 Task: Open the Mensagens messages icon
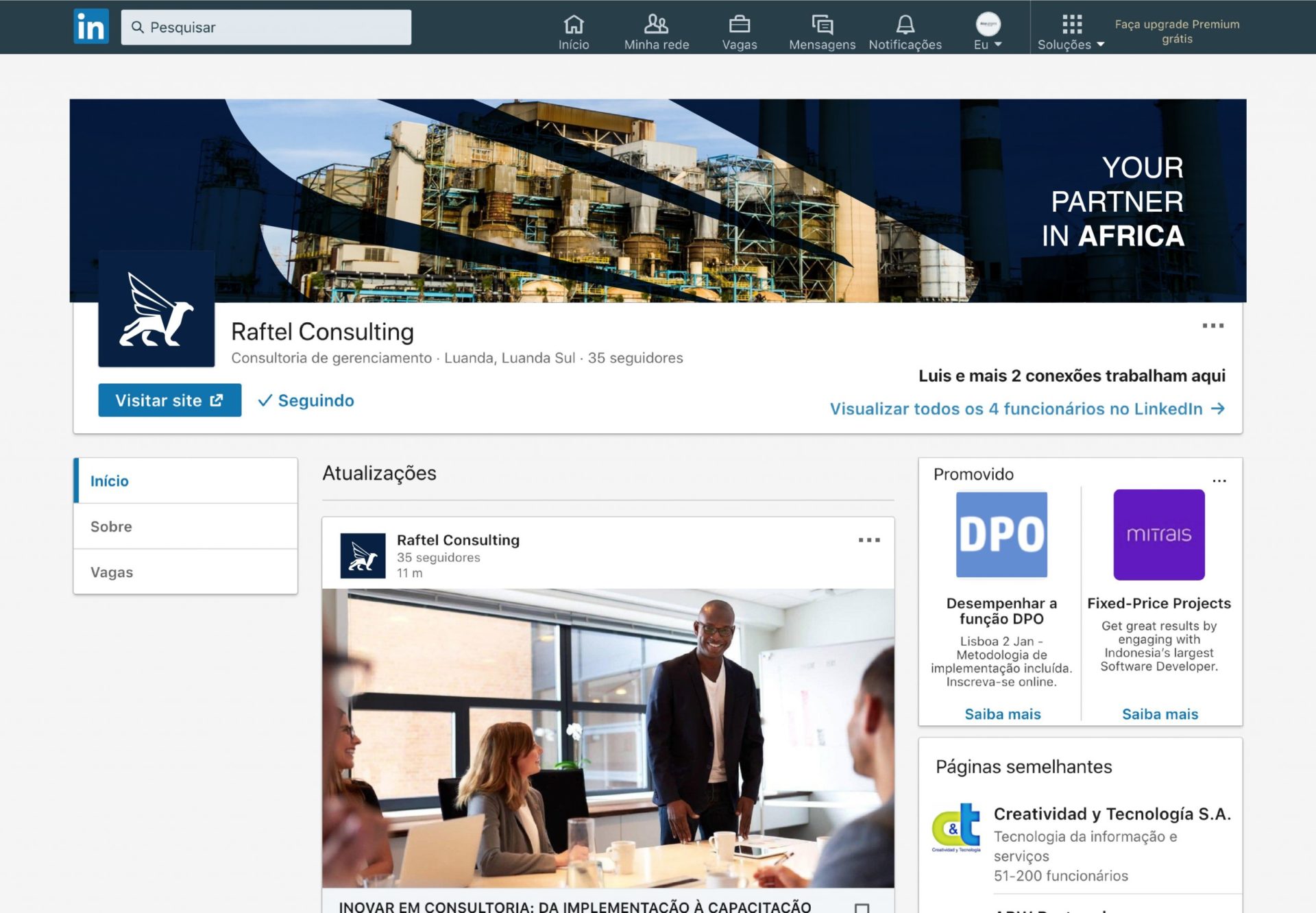point(822,25)
